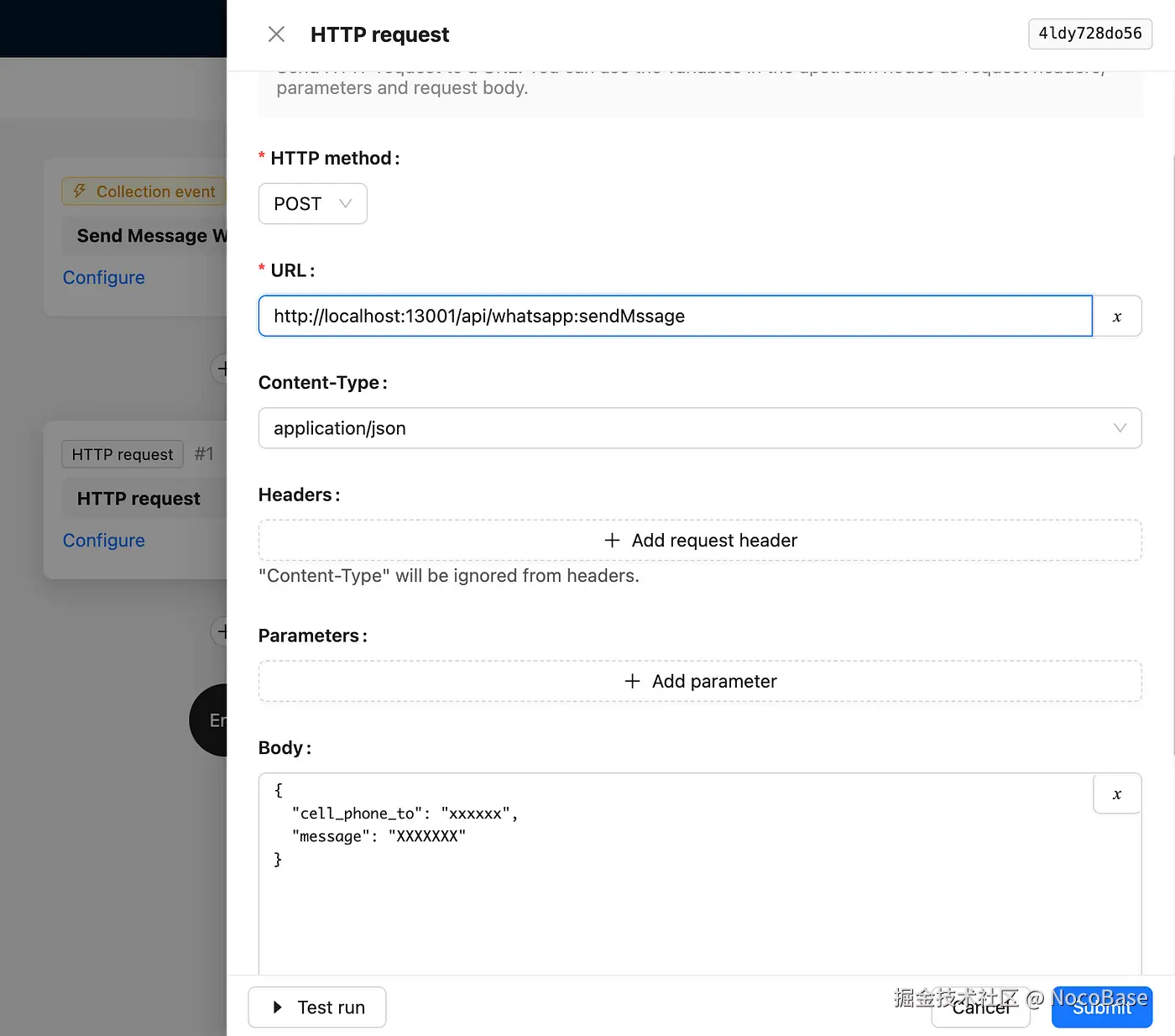Click the plus icon inside Add parameter

(632, 681)
